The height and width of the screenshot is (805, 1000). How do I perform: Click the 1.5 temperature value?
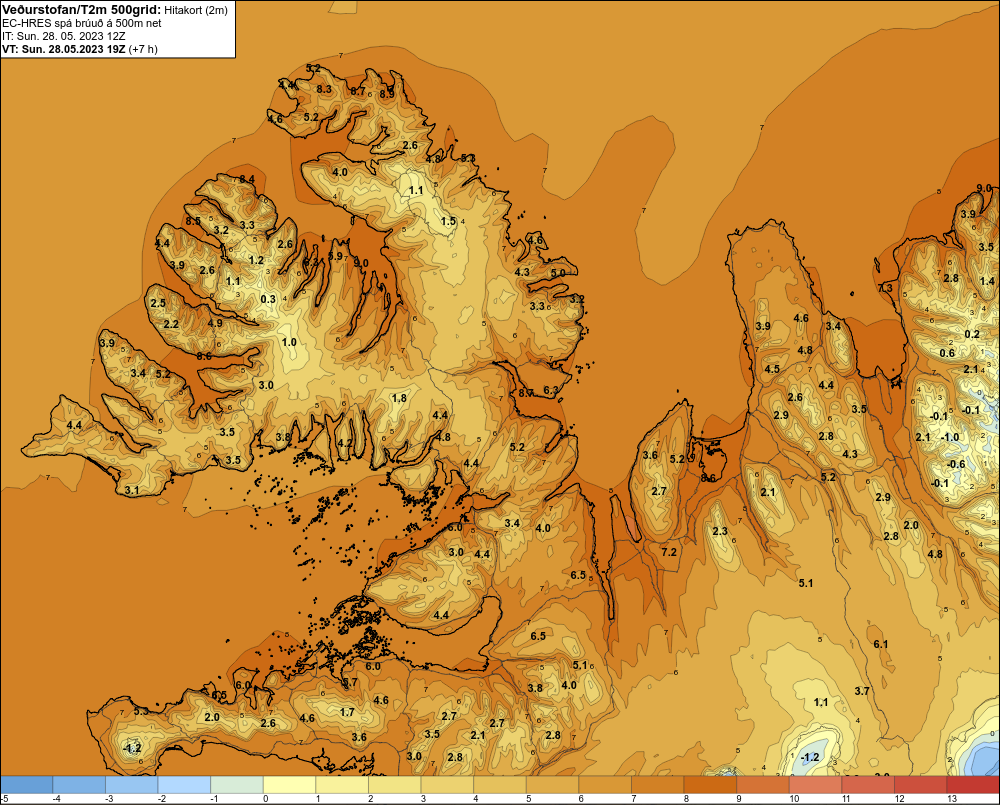coord(448,221)
